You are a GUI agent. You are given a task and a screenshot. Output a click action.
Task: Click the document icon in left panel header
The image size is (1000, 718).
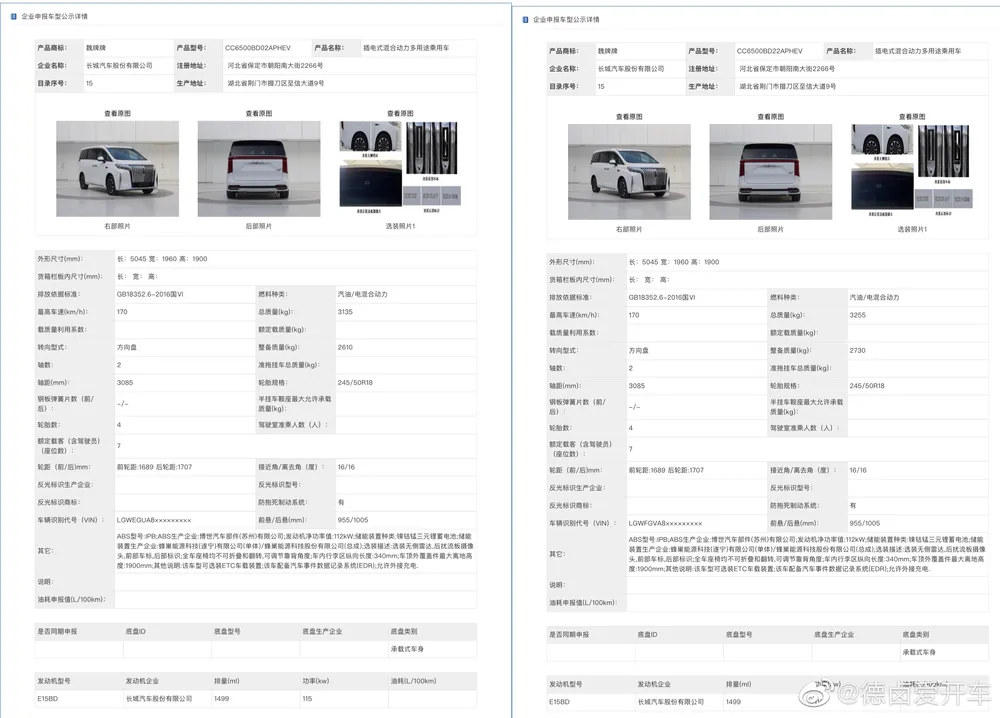(x=13, y=18)
